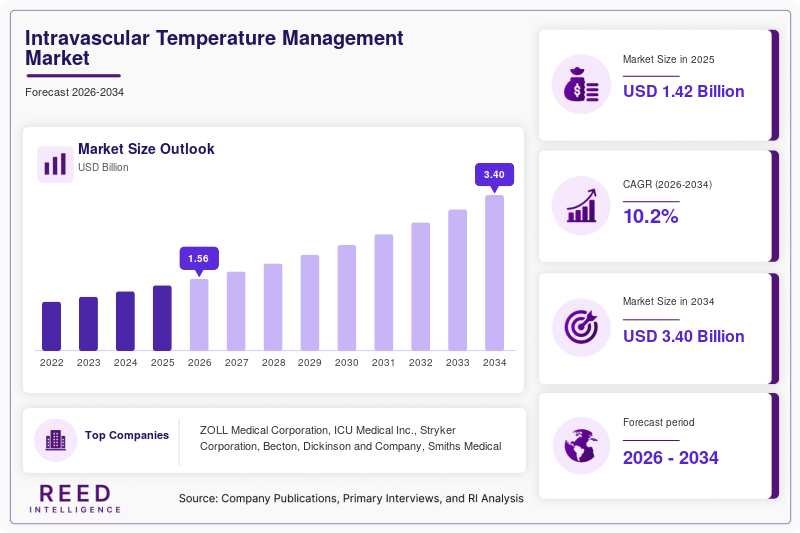Screen dimensions: 800x533
Task: Click the 2028 axis label
Action: point(273,363)
